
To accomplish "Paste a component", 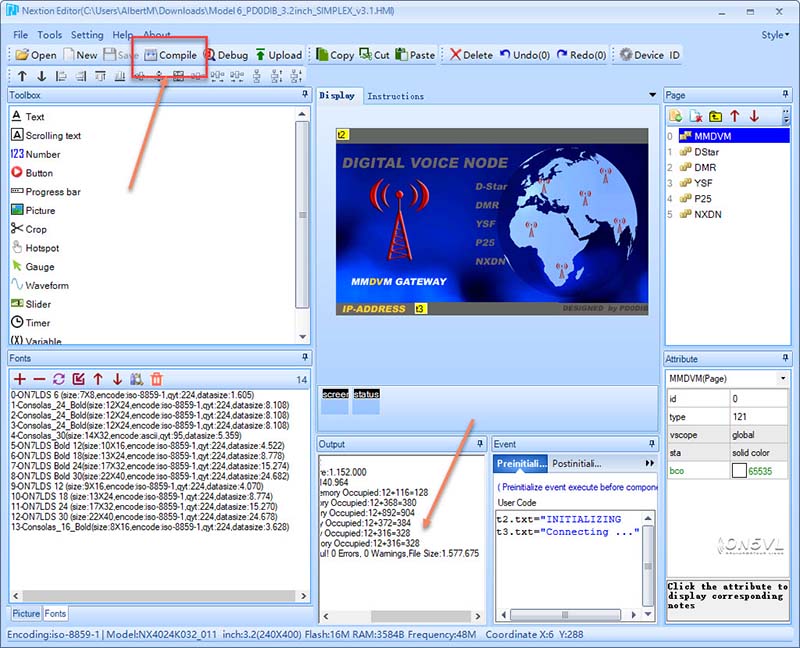I will [x=415, y=55].
